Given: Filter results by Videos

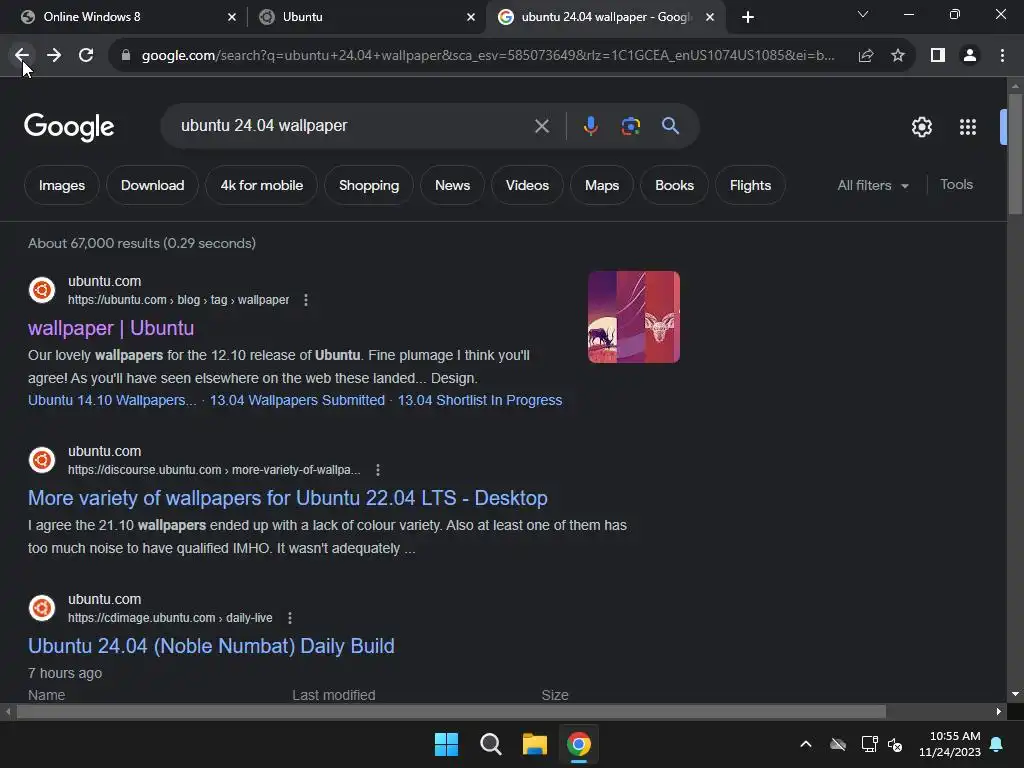Looking at the screenshot, I should (x=527, y=185).
